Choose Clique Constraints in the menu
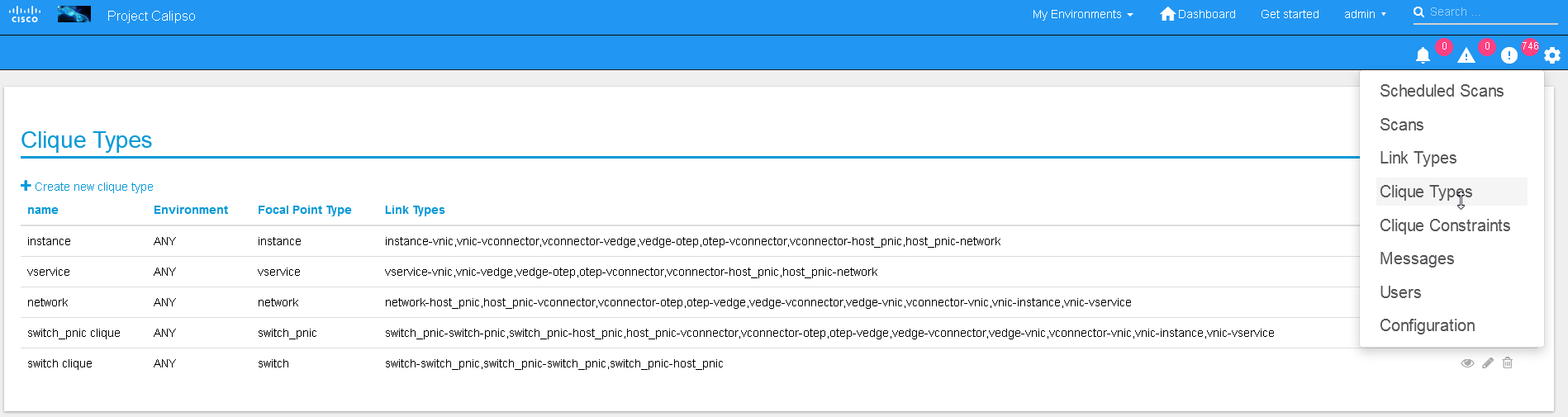This screenshot has width=1568, height=417. pos(1445,225)
